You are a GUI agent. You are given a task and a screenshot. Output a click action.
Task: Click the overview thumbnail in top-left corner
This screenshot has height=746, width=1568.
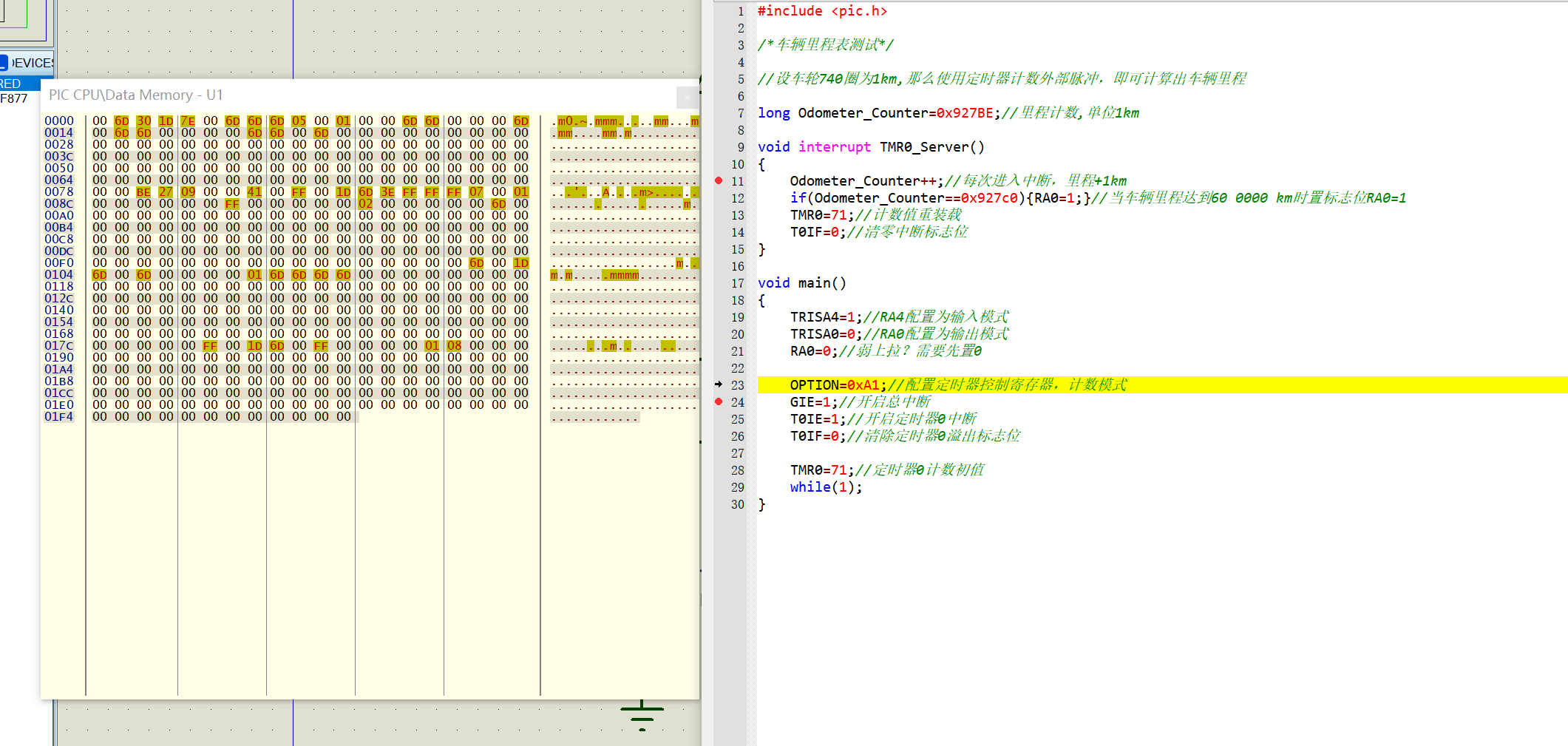click(x=22, y=18)
